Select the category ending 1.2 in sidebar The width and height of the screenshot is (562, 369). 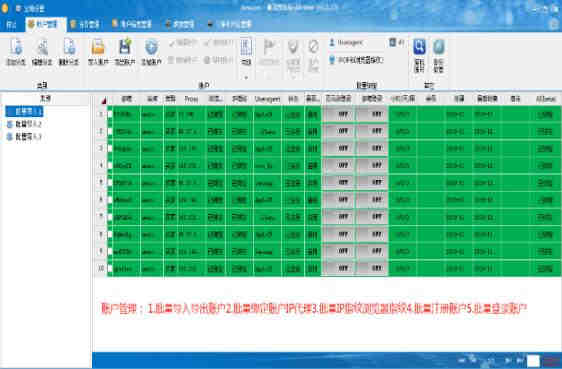[24, 124]
